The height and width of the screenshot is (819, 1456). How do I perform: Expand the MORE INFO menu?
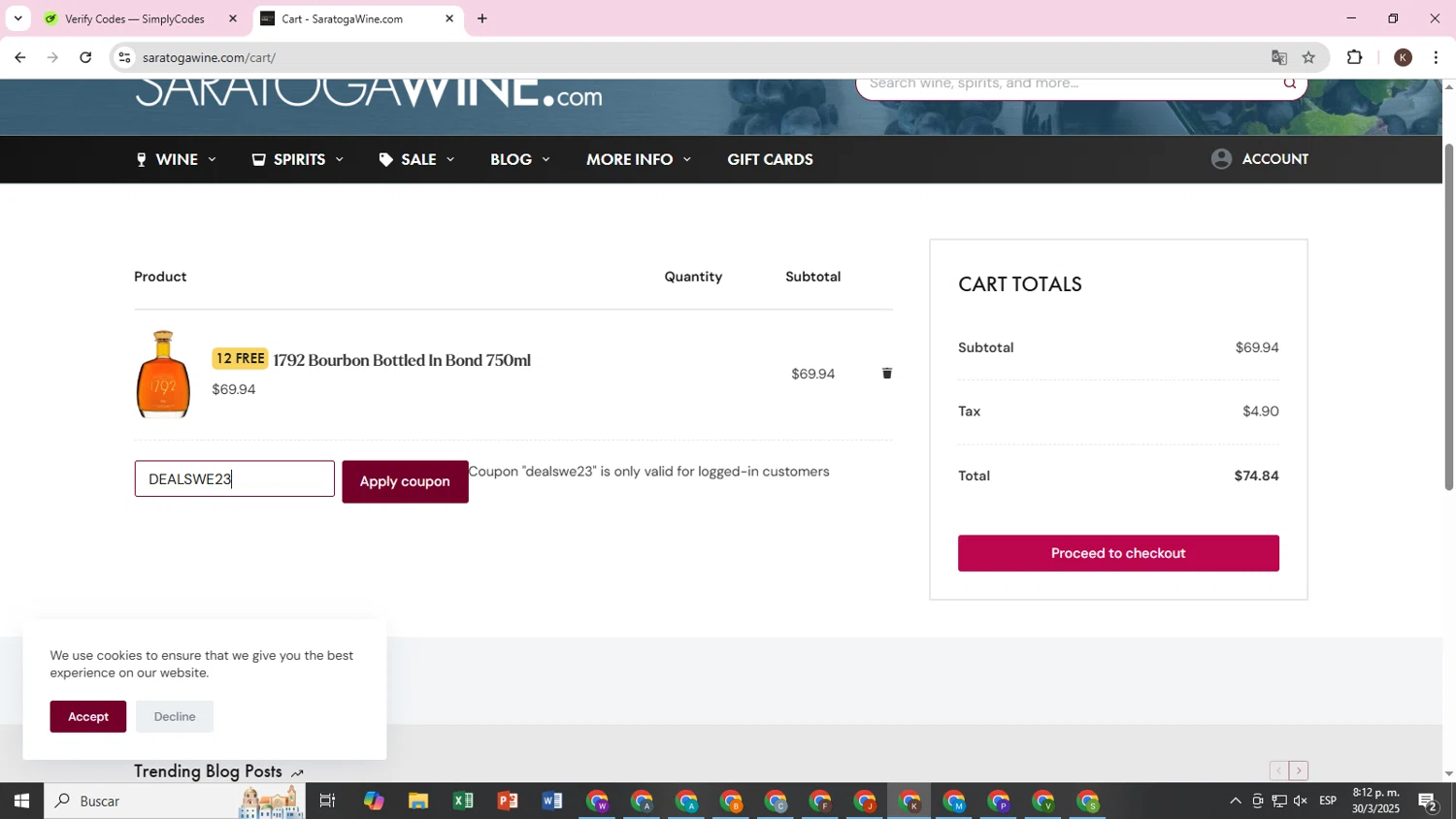pyautogui.click(x=639, y=159)
